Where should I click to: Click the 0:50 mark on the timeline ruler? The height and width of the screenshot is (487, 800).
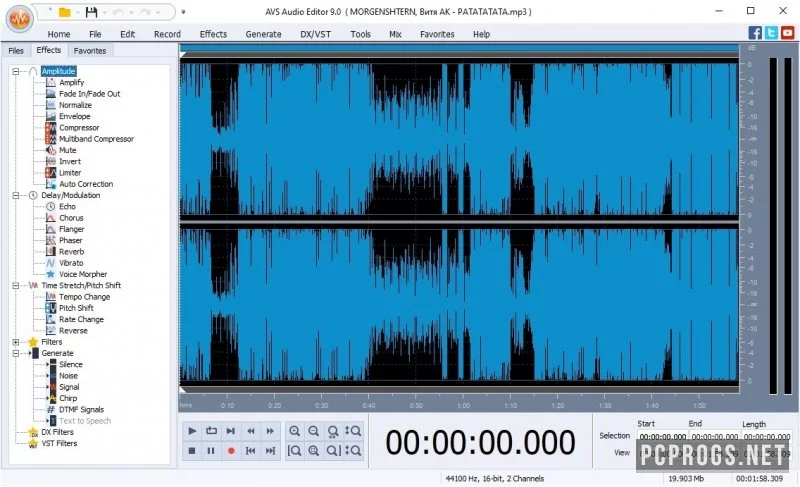(416, 405)
